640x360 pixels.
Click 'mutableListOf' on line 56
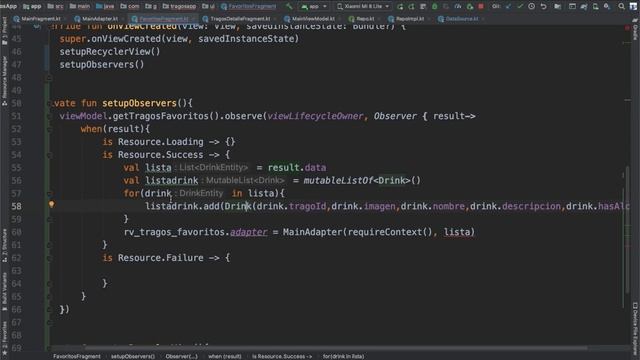338,180
